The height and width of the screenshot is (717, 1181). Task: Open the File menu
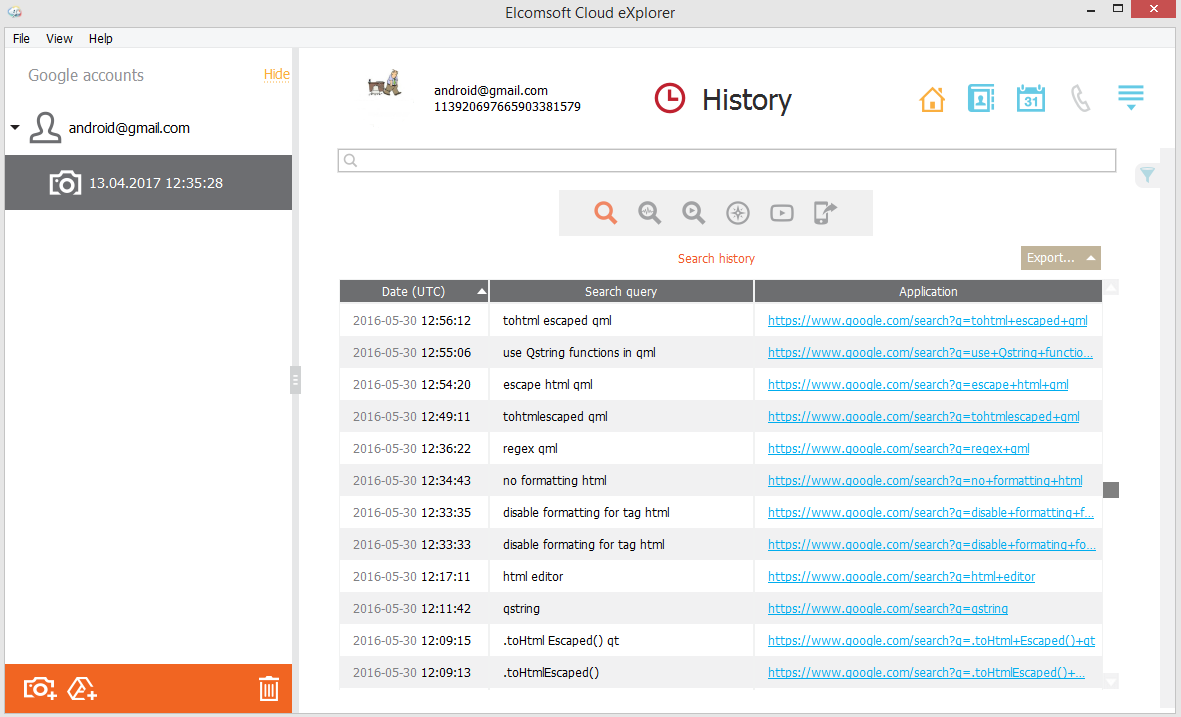click(x=21, y=38)
